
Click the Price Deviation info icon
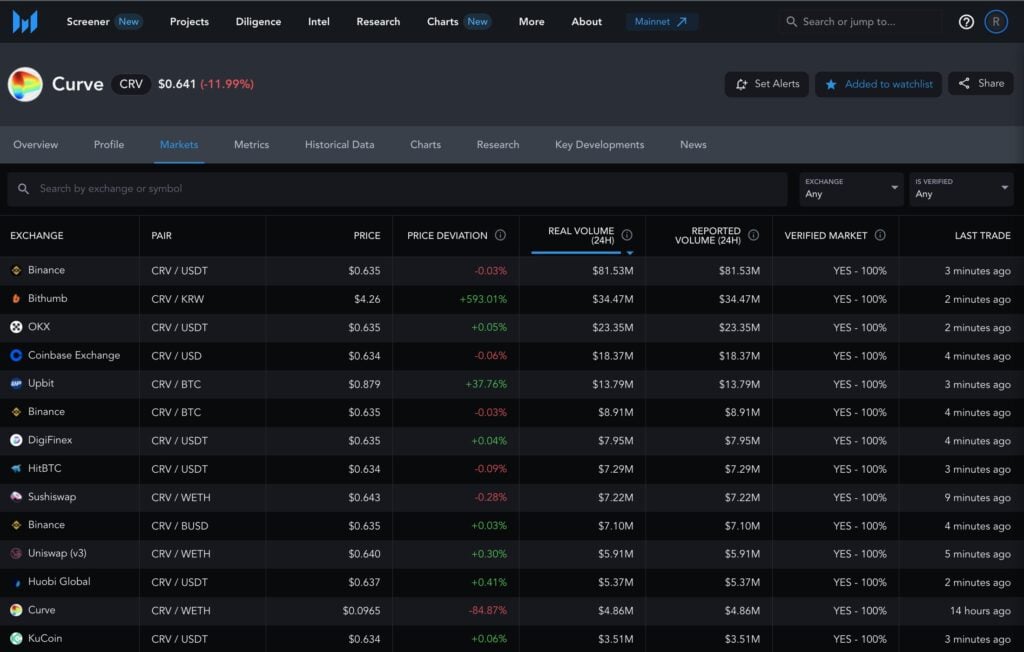500,235
